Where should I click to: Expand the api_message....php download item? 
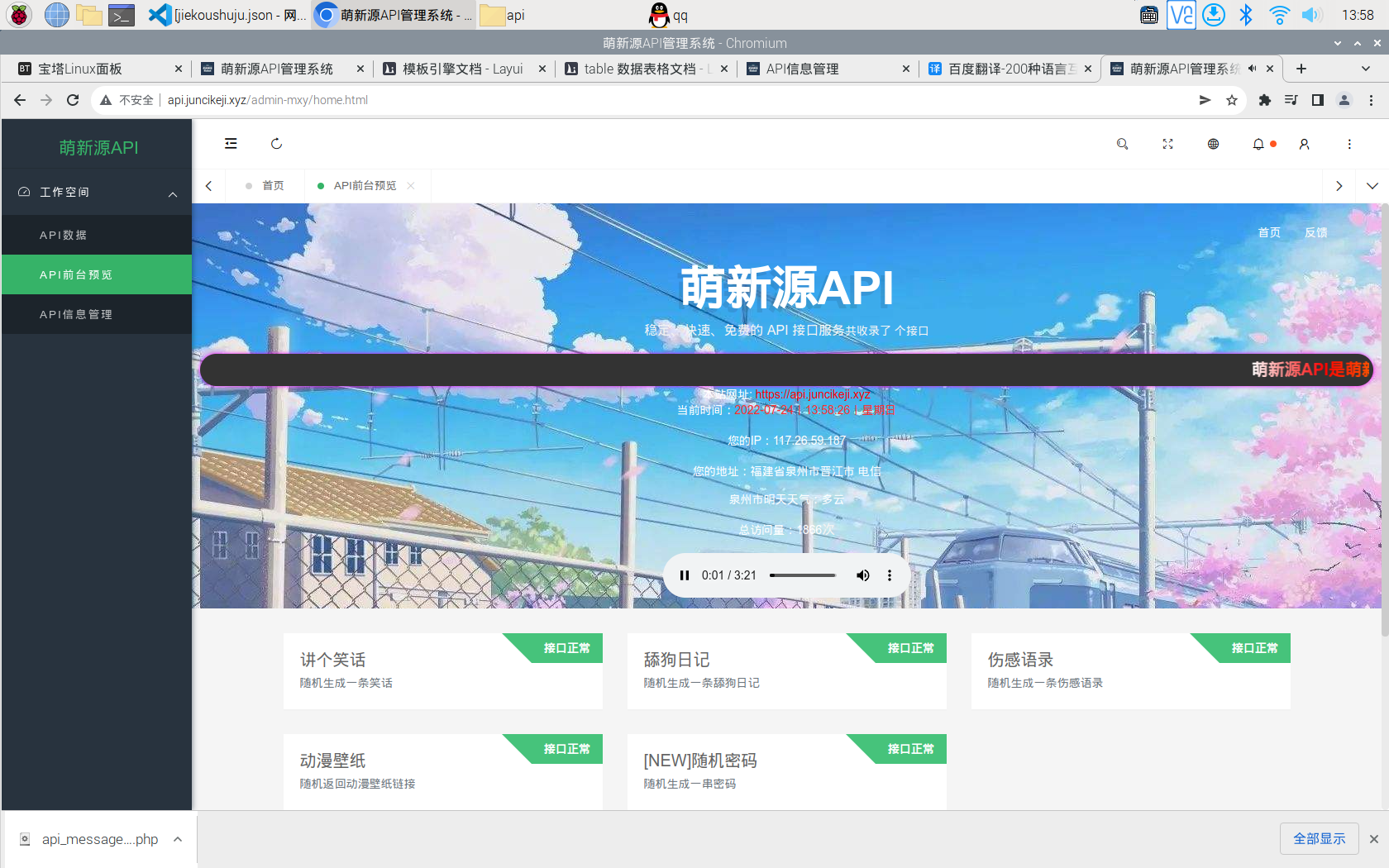[x=177, y=839]
